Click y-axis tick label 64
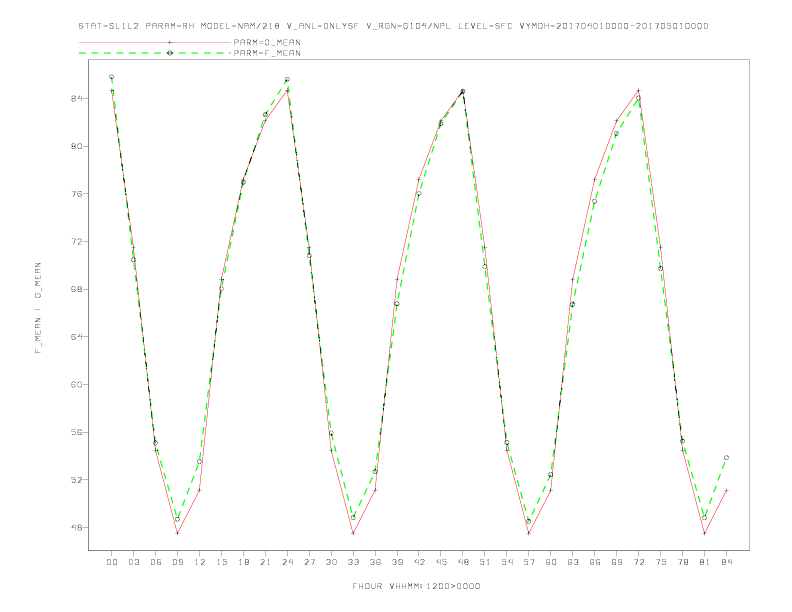This screenshot has width=792, height=612. click(x=77, y=337)
